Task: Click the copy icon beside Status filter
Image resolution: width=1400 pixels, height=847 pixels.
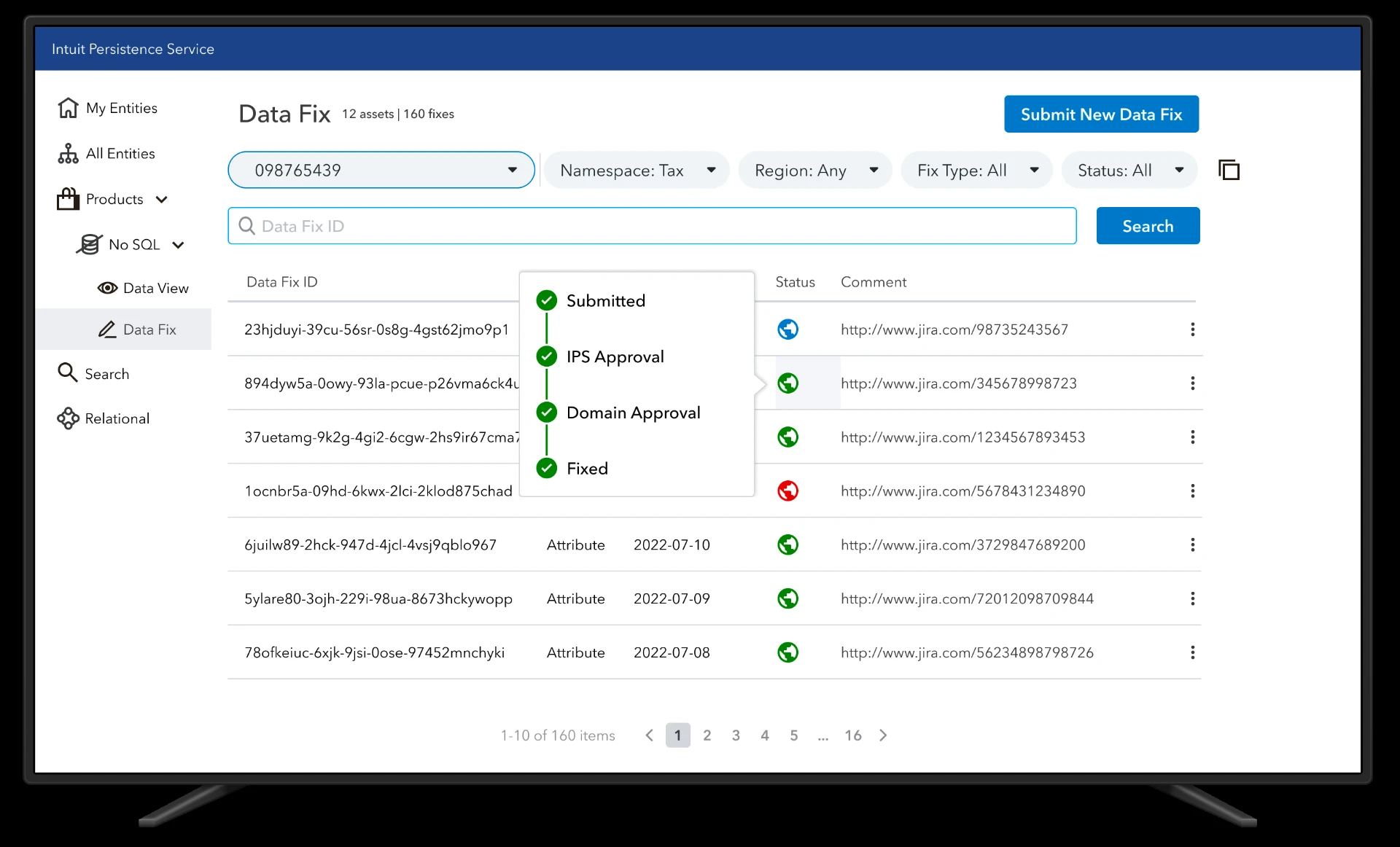Action: pos(1229,170)
